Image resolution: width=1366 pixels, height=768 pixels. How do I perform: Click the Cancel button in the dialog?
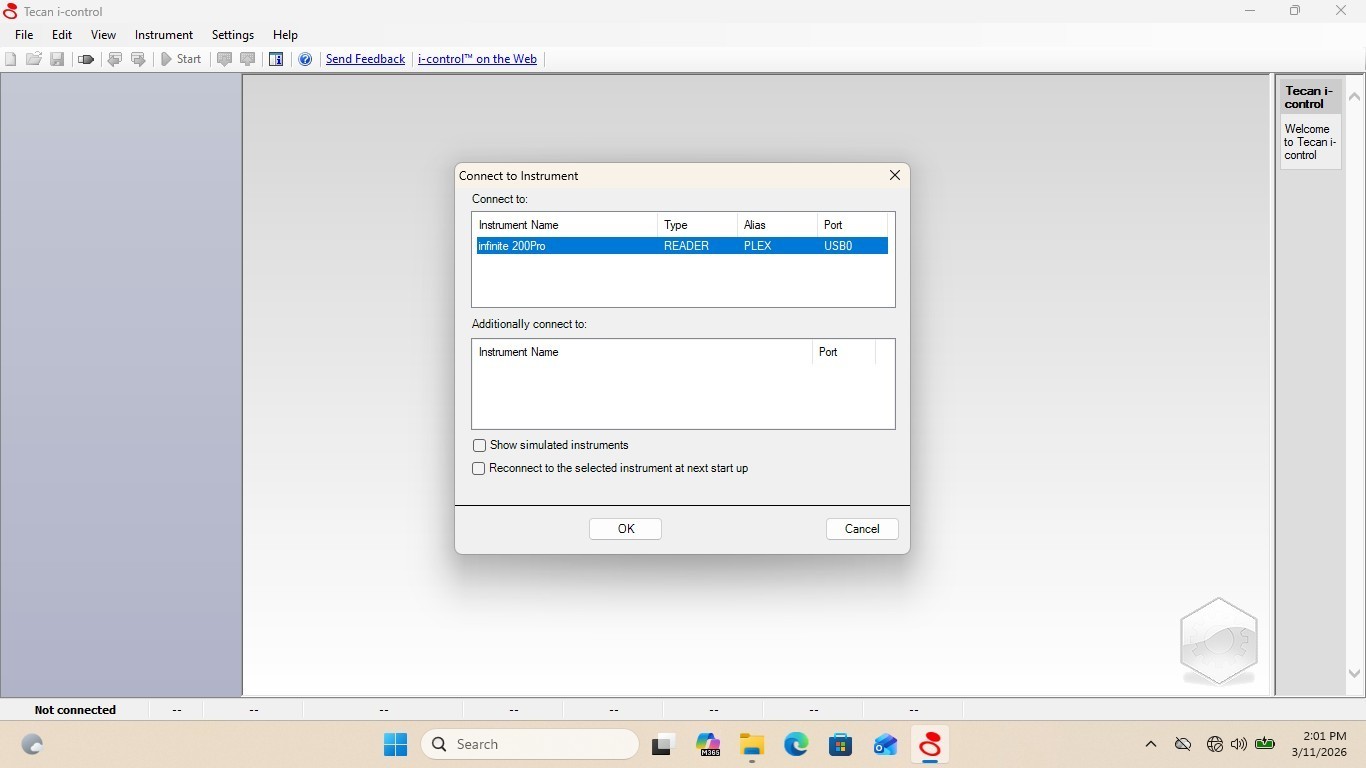point(862,529)
